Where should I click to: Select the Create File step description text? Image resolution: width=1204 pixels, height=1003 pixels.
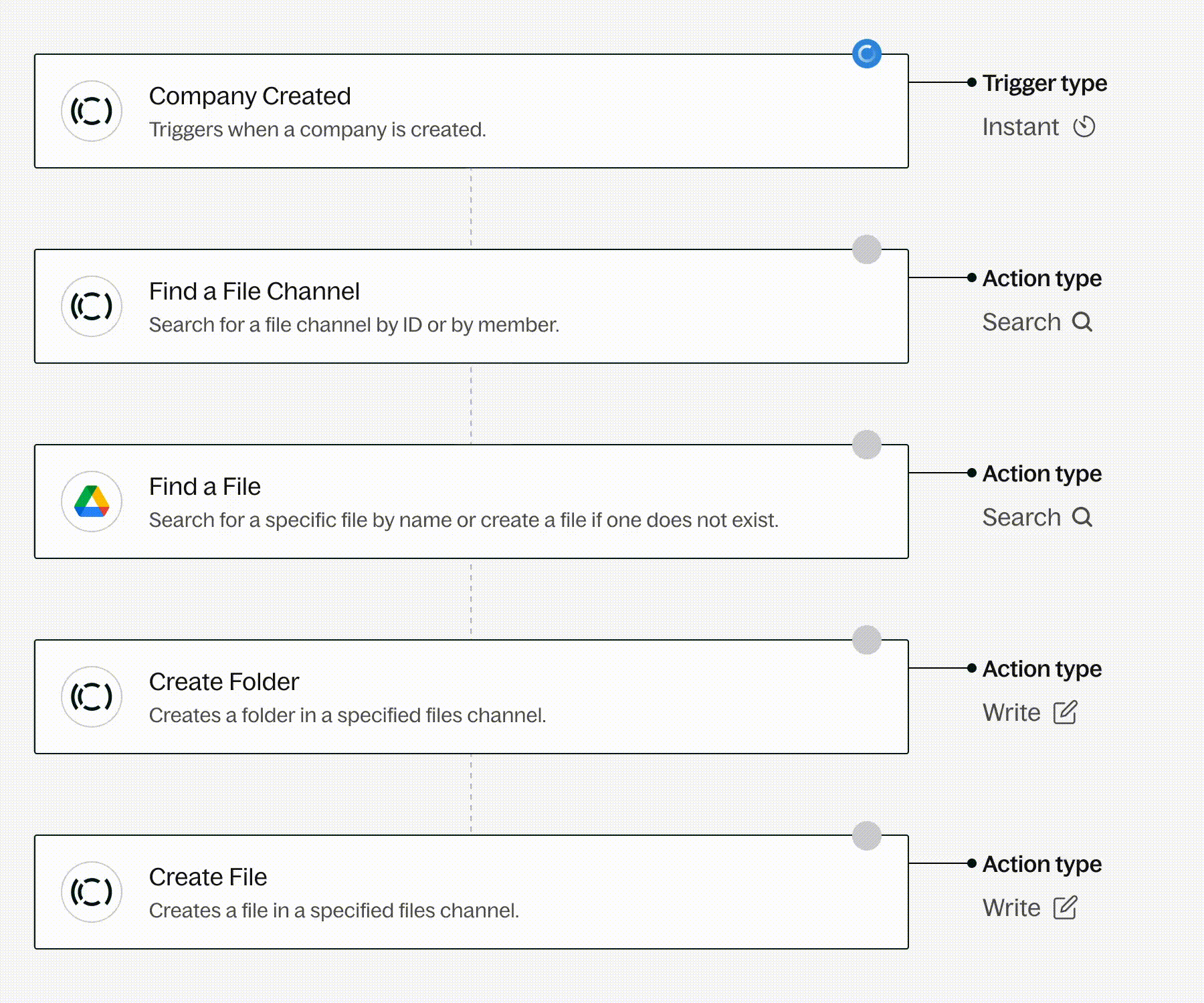pos(334,911)
